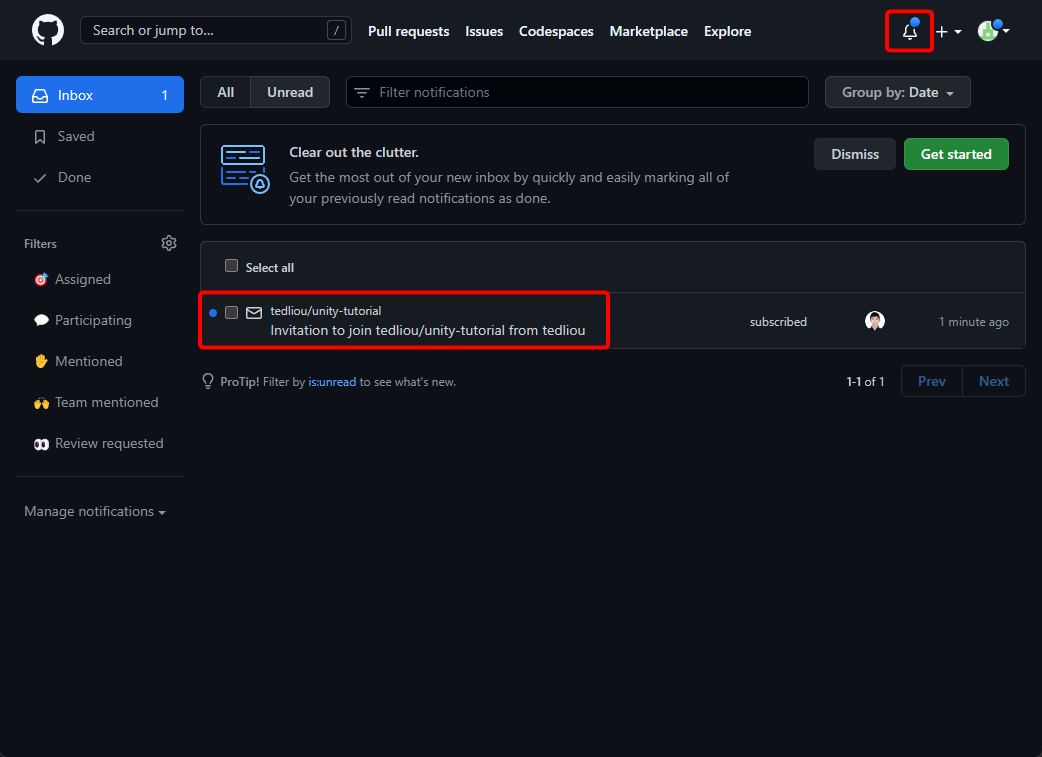Open Issues in top nav
The width and height of the screenshot is (1042, 757).
(484, 31)
